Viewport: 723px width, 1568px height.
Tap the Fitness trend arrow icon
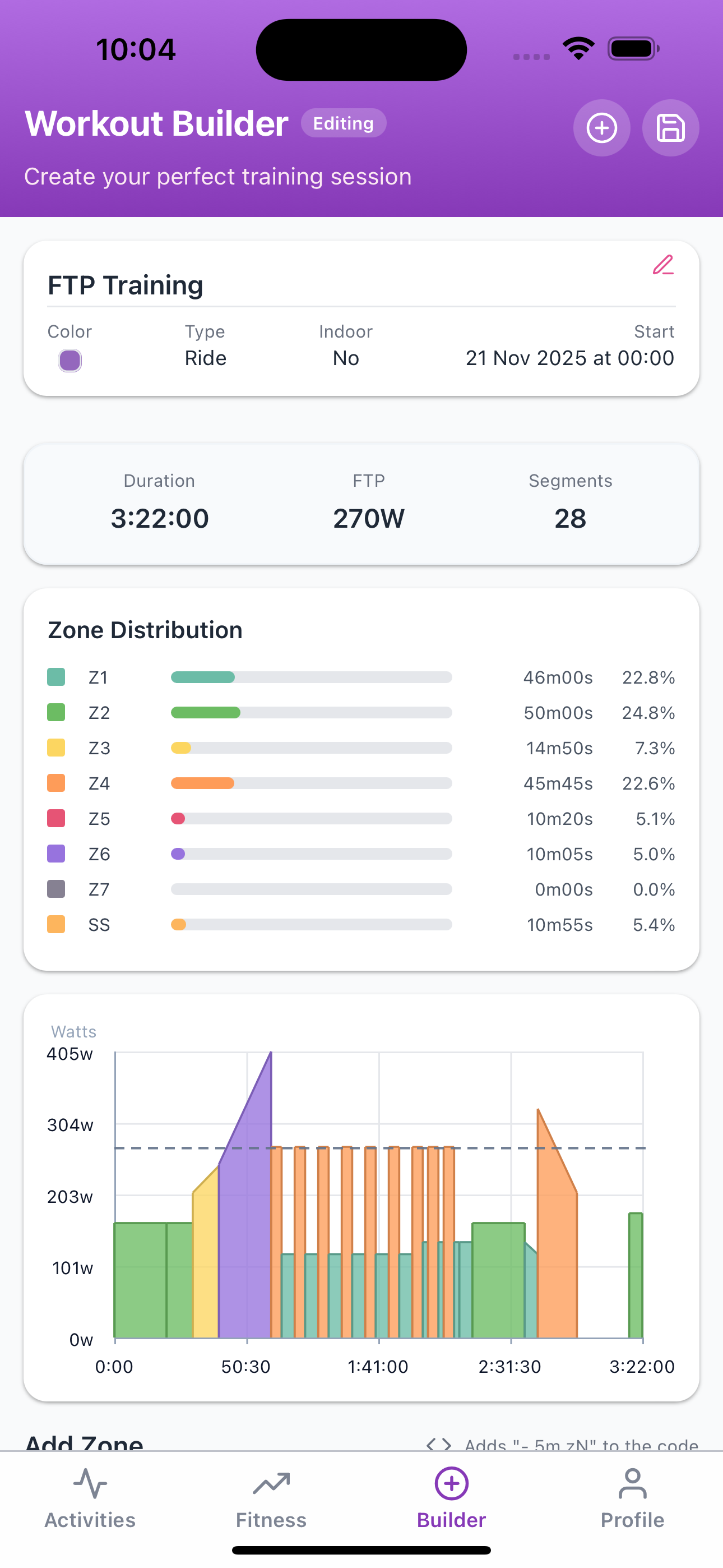tap(271, 1483)
